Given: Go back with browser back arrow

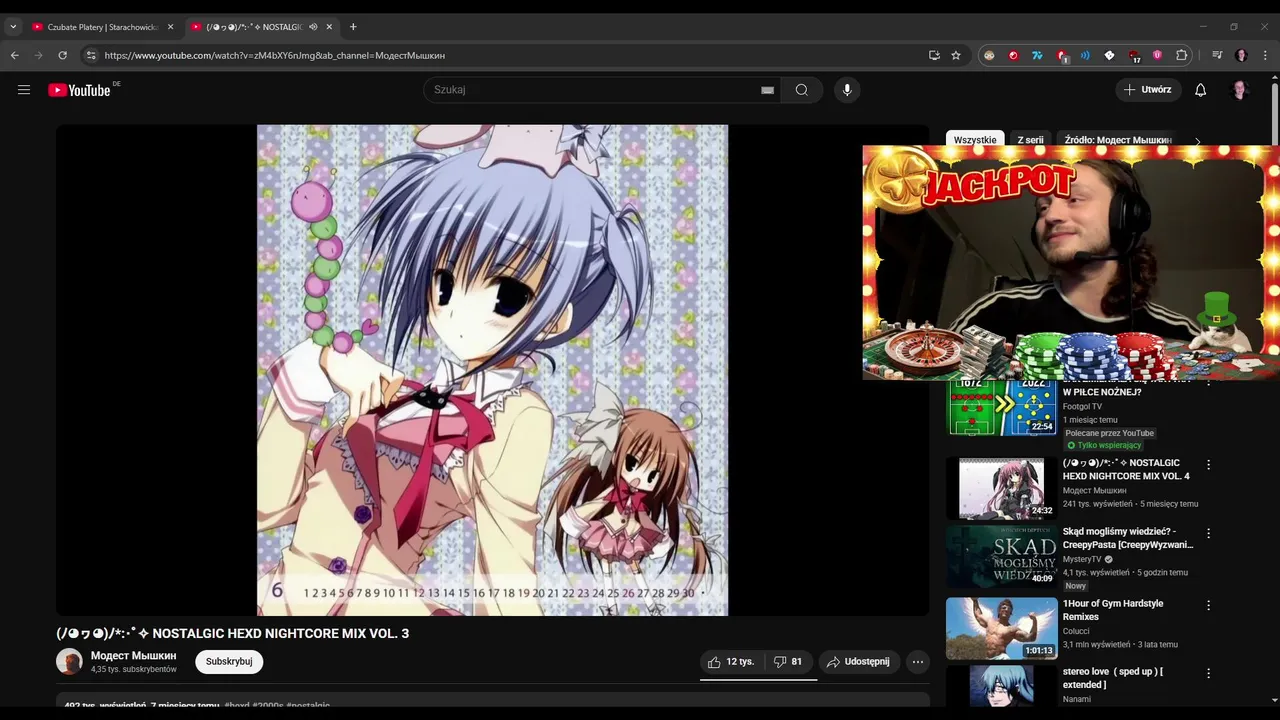Looking at the screenshot, I should coord(15,55).
